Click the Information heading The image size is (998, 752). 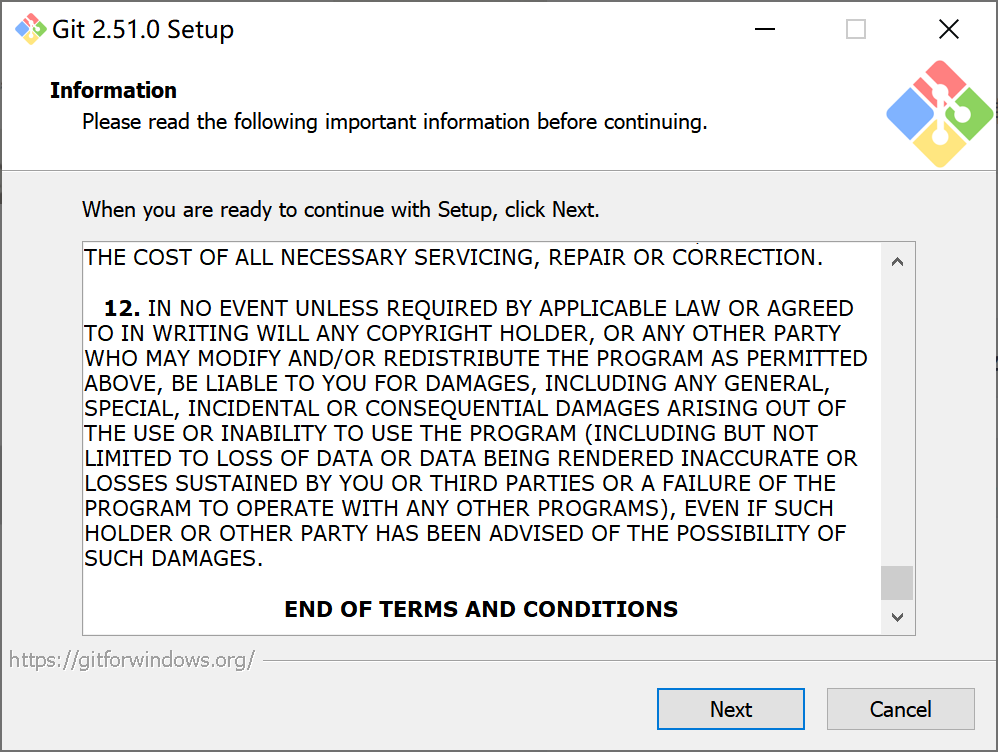[113, 90]
